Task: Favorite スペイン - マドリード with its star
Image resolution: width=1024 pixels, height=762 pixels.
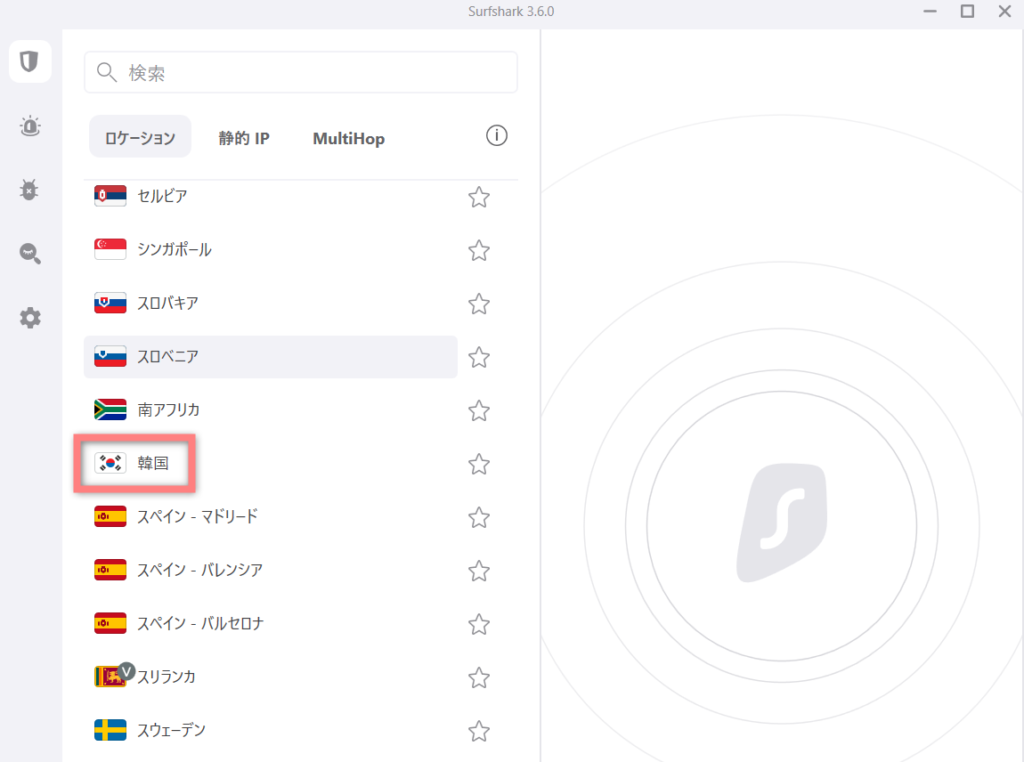Action: tap(479, 518)
